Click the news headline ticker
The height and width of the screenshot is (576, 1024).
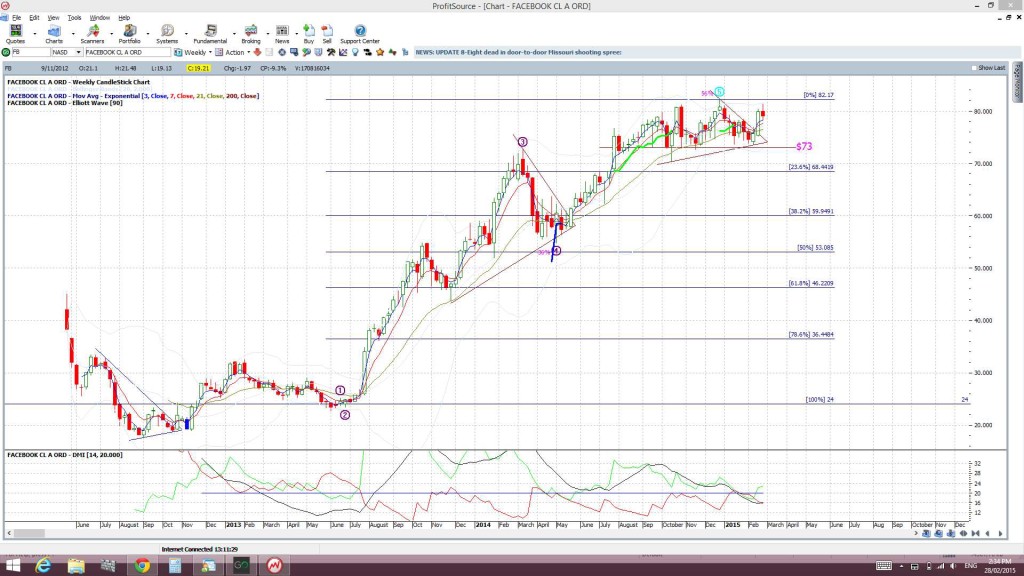click(x=519, y=52)
